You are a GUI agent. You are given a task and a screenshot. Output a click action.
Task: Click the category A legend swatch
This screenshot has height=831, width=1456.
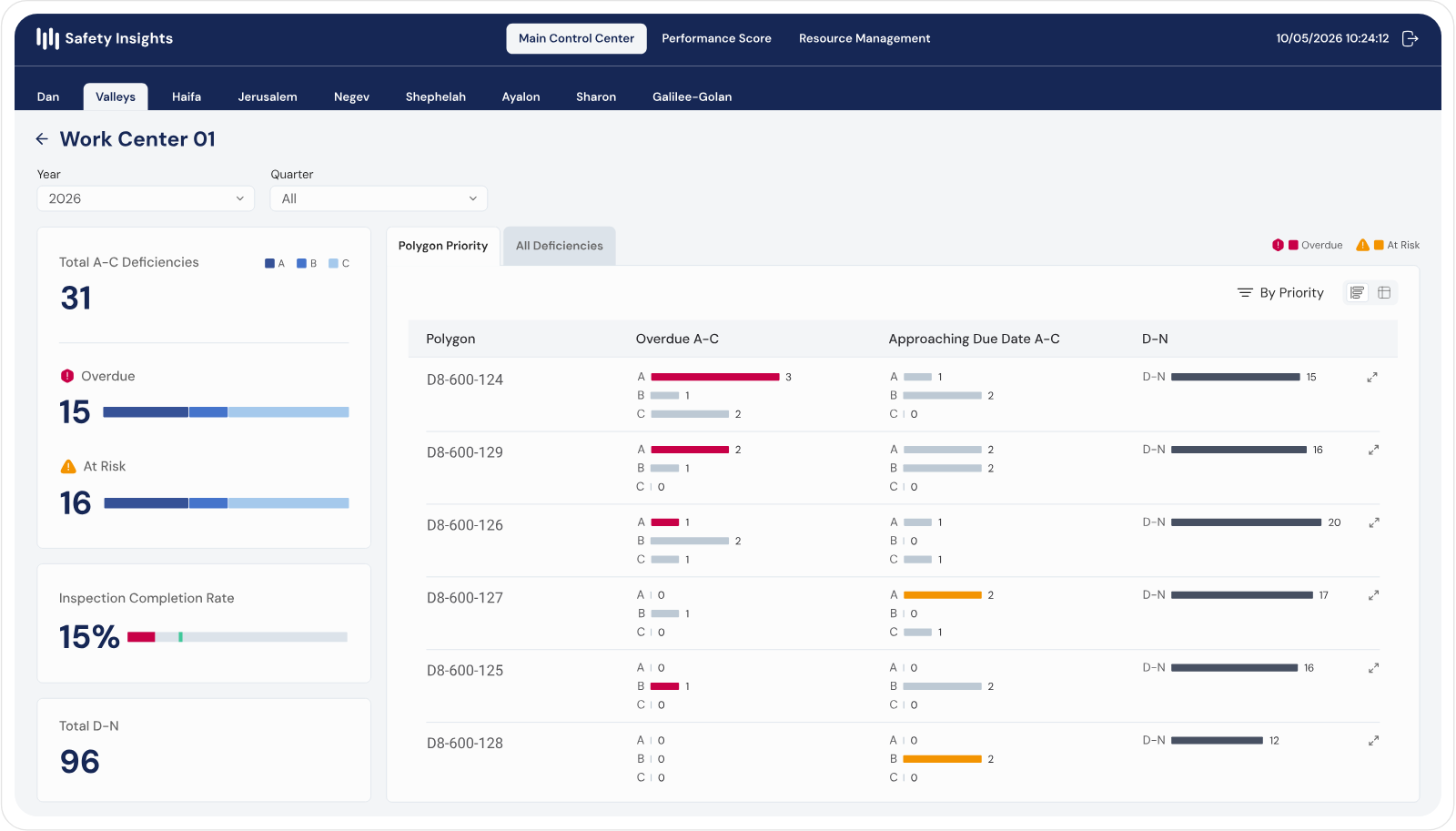pyautogui.click(x=269, y=264)
